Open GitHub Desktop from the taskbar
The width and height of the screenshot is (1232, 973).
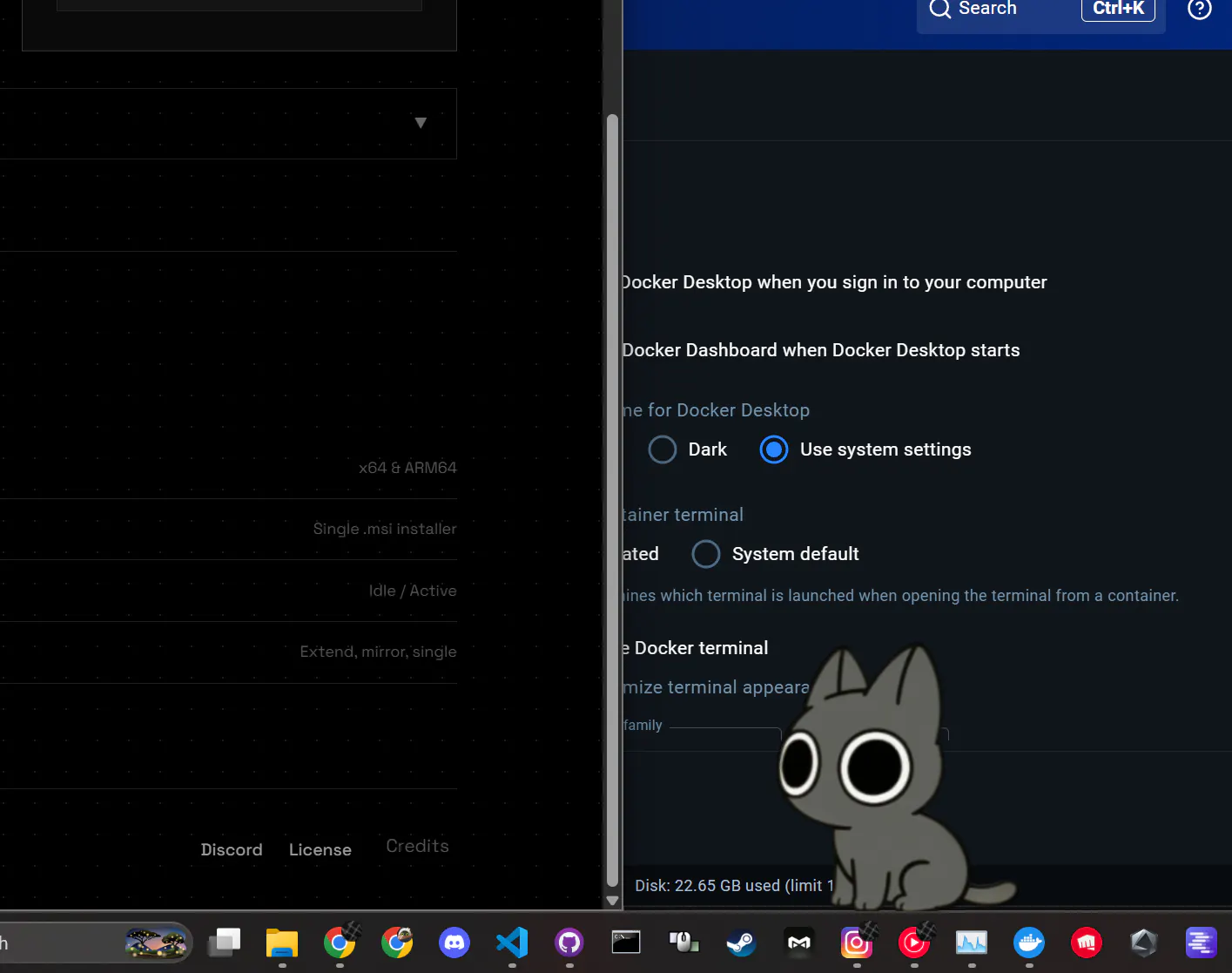[x=569, y=943]
